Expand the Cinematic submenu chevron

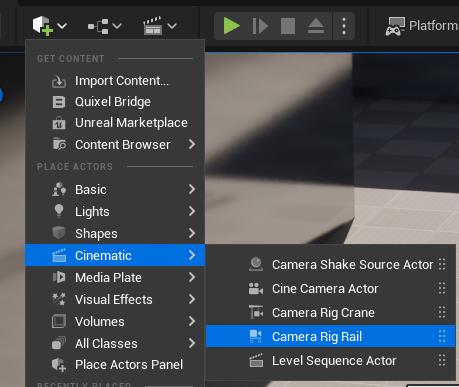click(192, 255)
